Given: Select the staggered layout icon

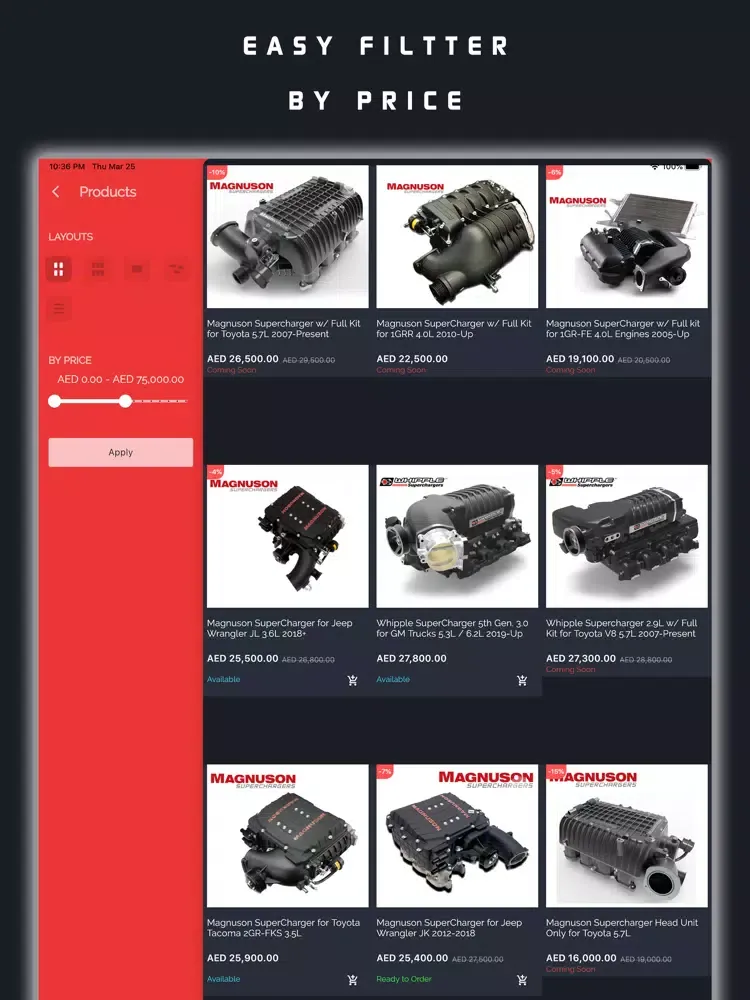Looking at the screenshot, I should pyautogui.click(x=176, y=269).
